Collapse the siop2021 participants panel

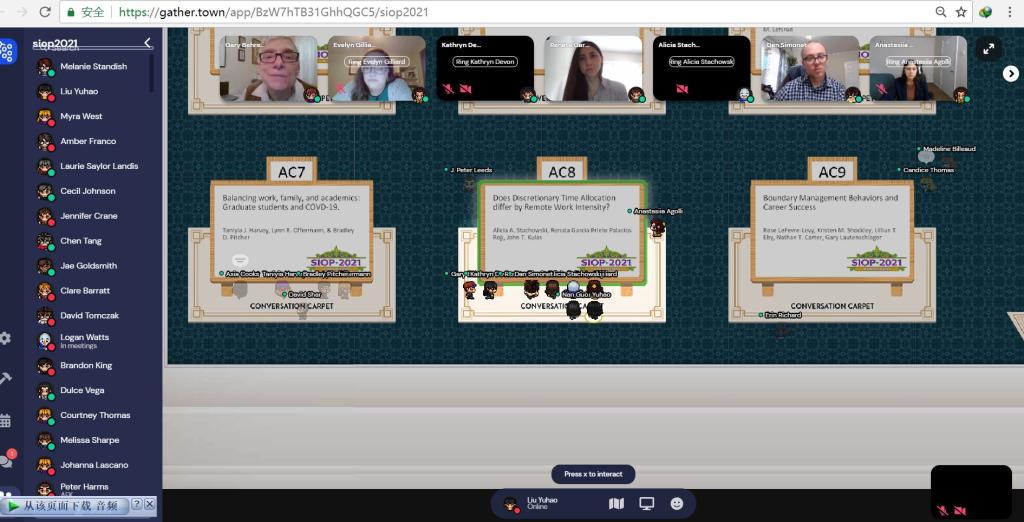pyautogui.click(x=148, y=43)
